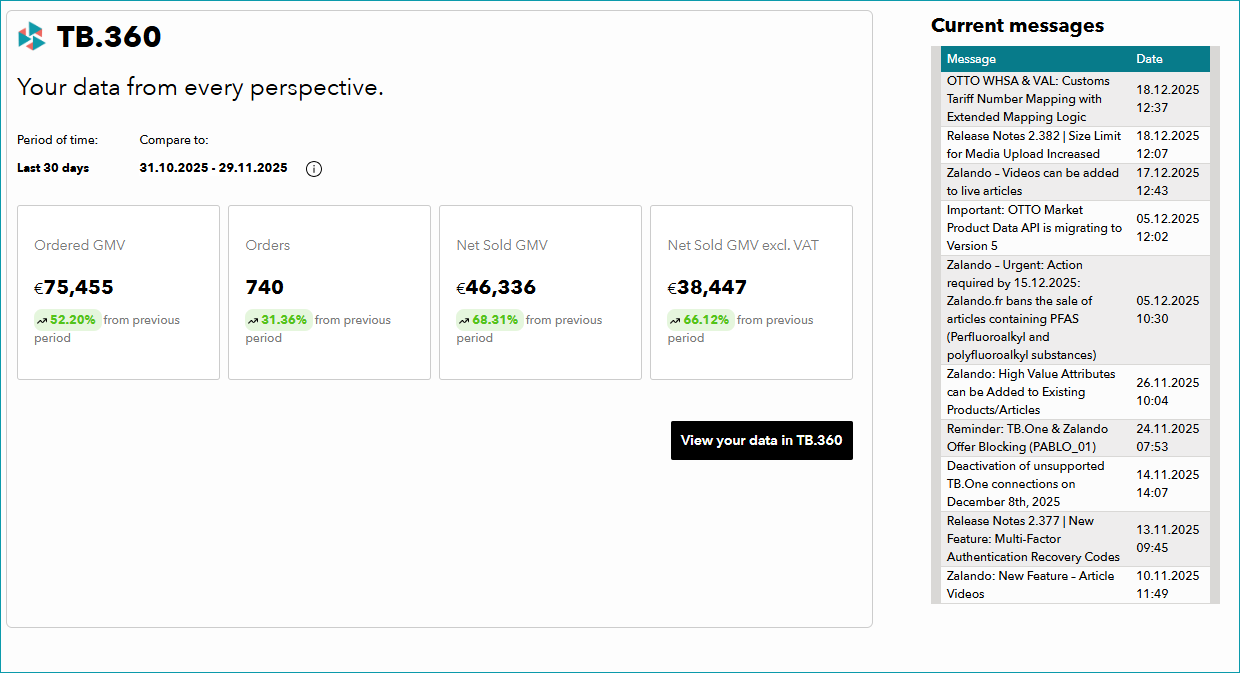The image size is (1240, 673).
Task: Open OTTO Market Product Data API message
Action: (x=1034, y=228)
